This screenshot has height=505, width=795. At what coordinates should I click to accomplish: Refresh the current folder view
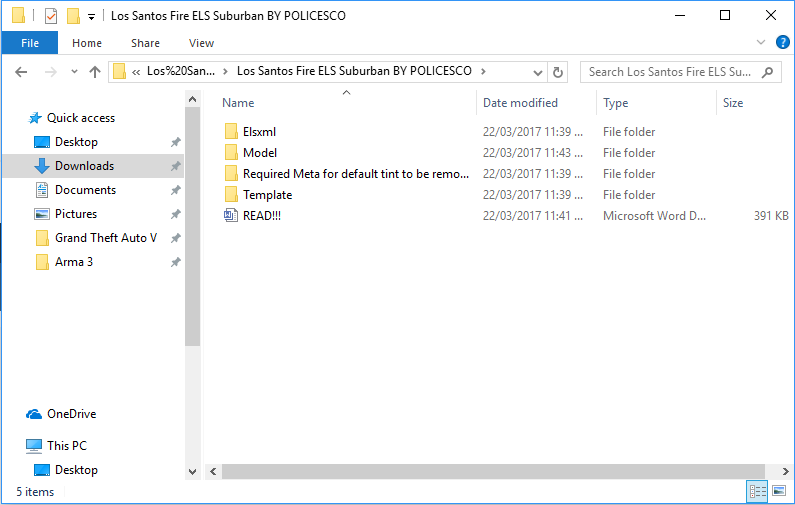(558, 72)
